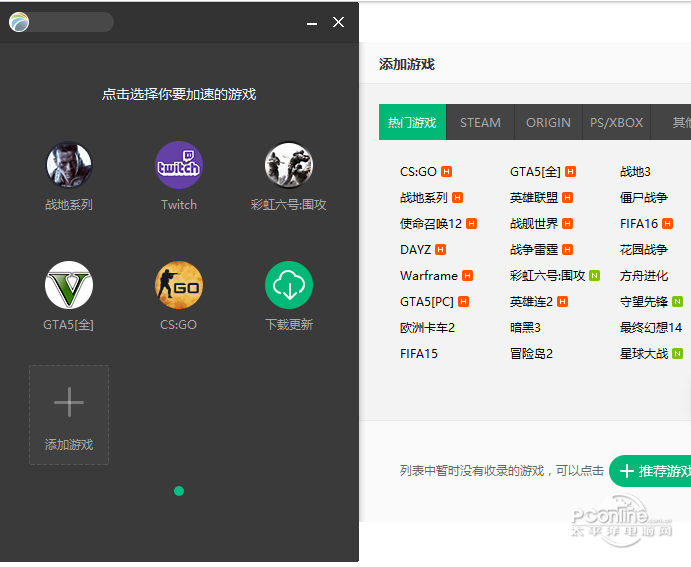This screenshot has height=567, width=691.
Task: Select DAYZ in the game list
Action: tap(415, 249)
